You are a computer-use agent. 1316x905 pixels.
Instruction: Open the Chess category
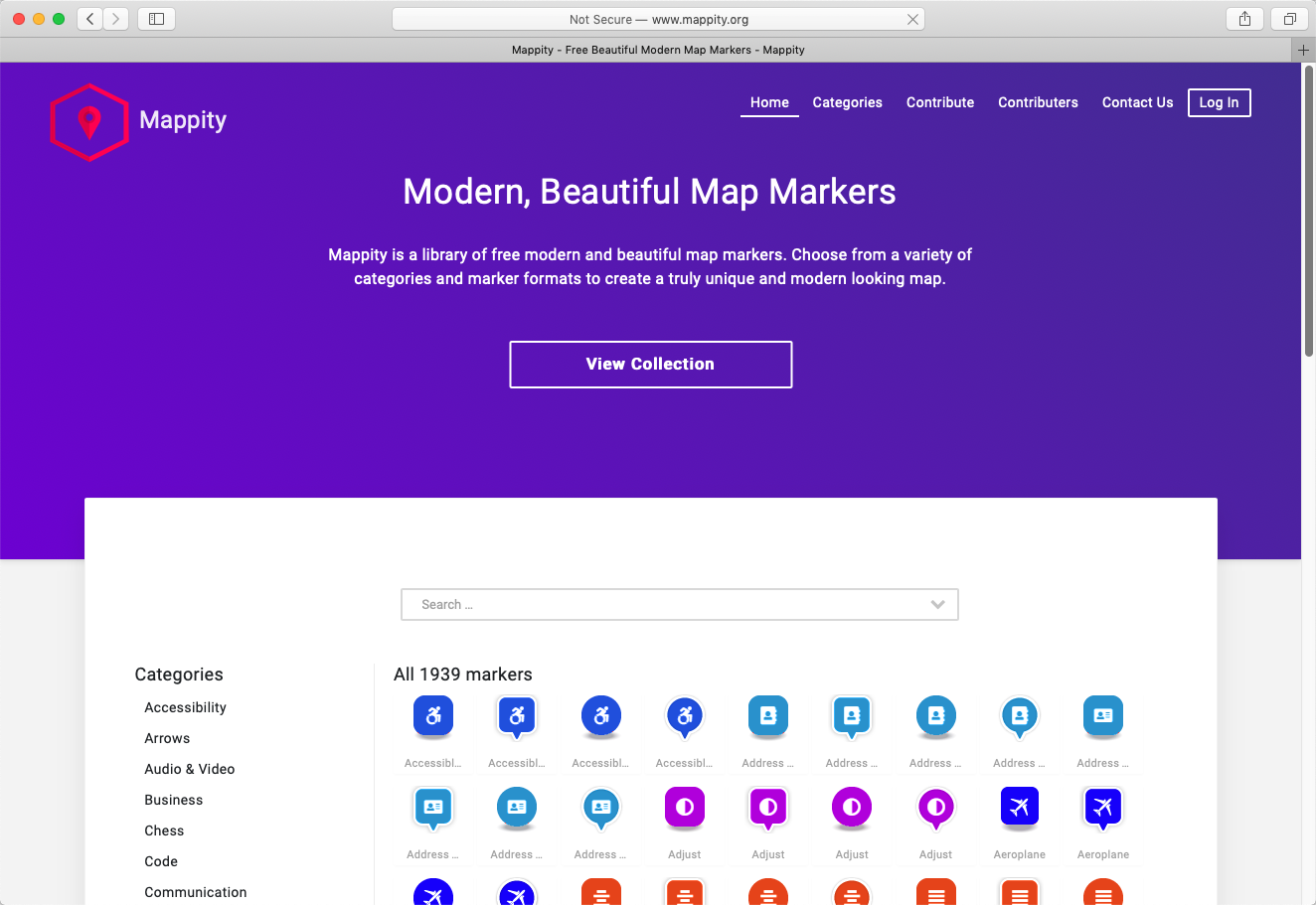click(x=164, y=830)
